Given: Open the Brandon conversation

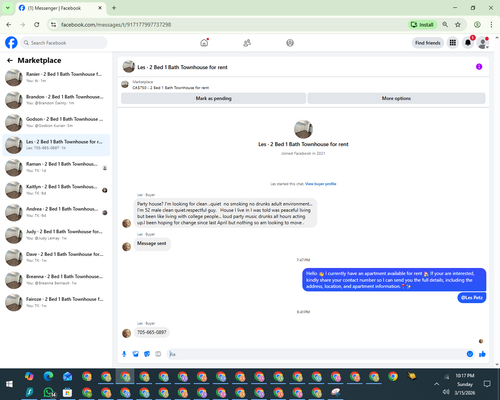Looking at the screenshot, I should tap(56, 100).
